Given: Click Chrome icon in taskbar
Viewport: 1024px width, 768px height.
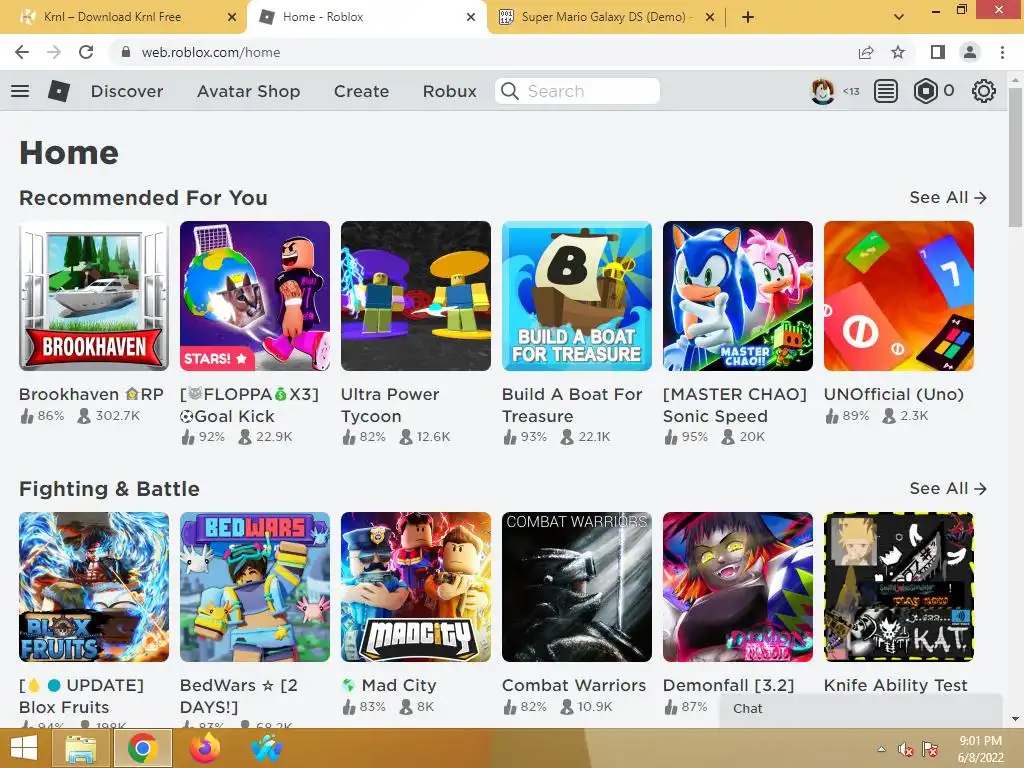Looking at the screenshot, I should coord(142,748).
